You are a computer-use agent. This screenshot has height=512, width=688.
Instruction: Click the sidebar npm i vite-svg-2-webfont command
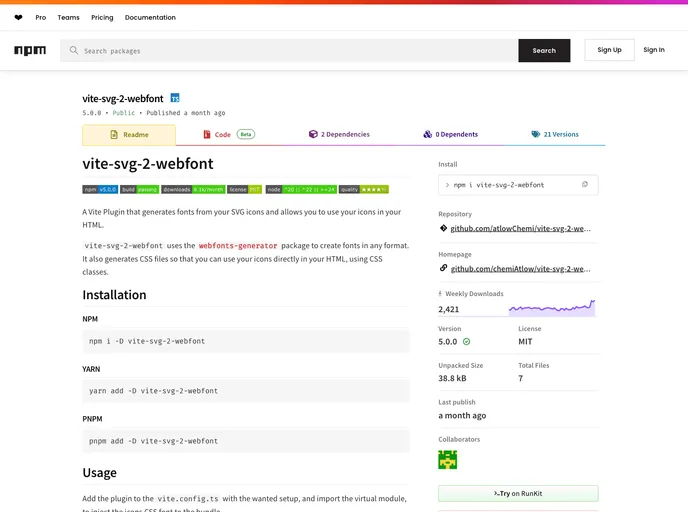pos(499,185)
